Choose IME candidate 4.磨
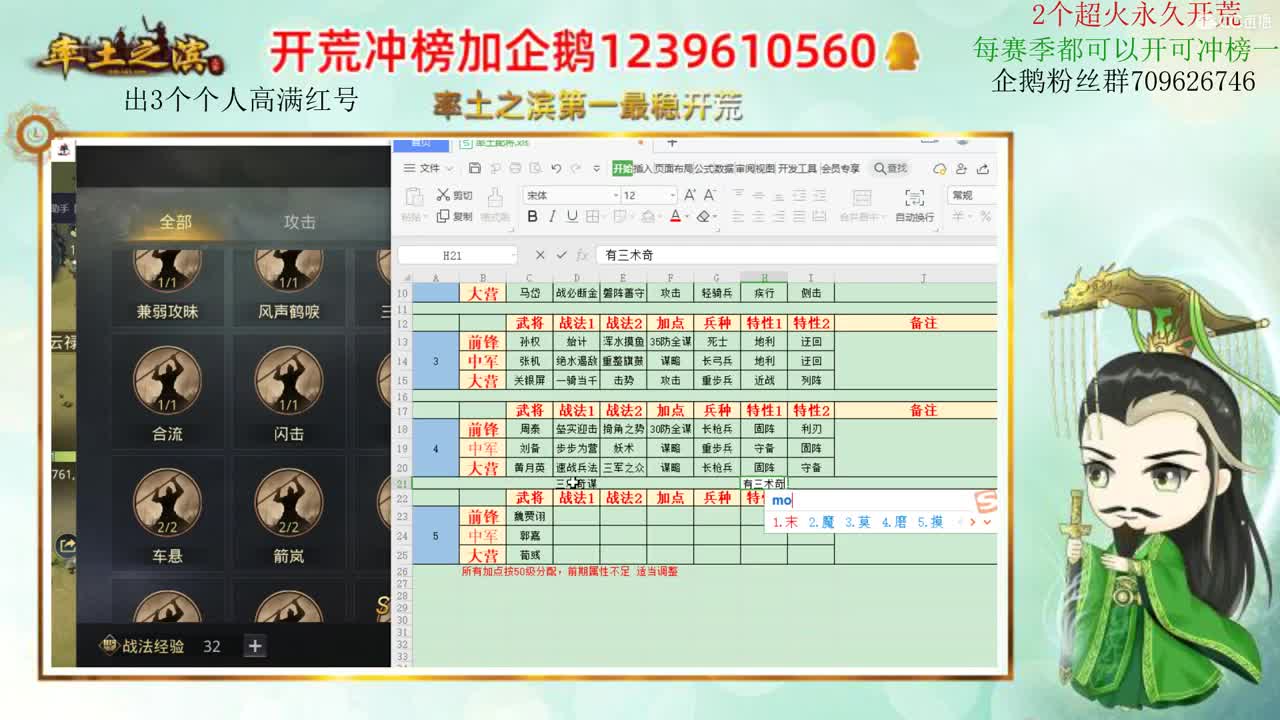Viewport: 1280px width, 720px height. [x=894, y=522]
